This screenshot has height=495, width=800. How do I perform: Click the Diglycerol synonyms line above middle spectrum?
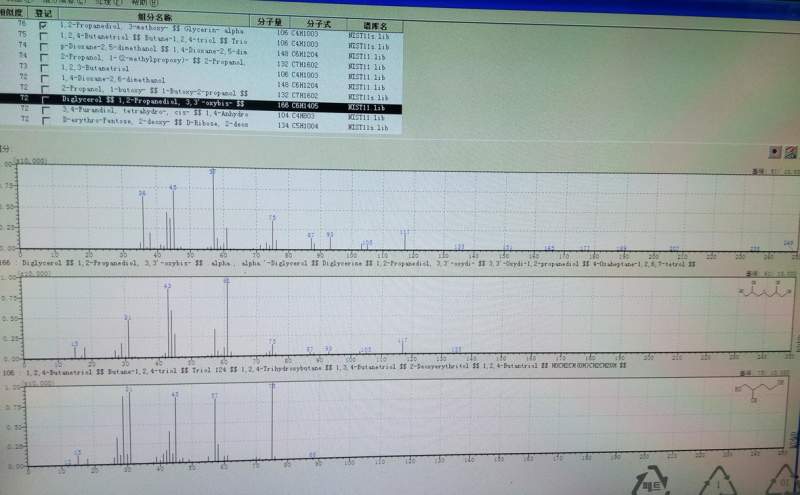coord(359,264)
